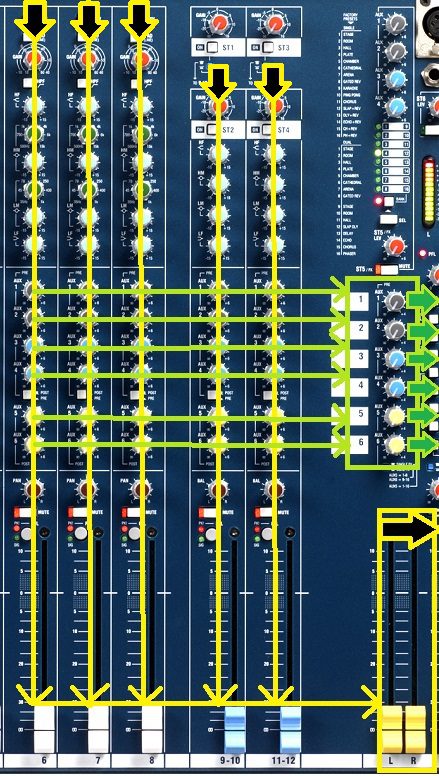The height and width of the screenshot is (776, 439).
Task: Turn stereo 11-12 AUX 6 send knob
Action: click(274, 443)
